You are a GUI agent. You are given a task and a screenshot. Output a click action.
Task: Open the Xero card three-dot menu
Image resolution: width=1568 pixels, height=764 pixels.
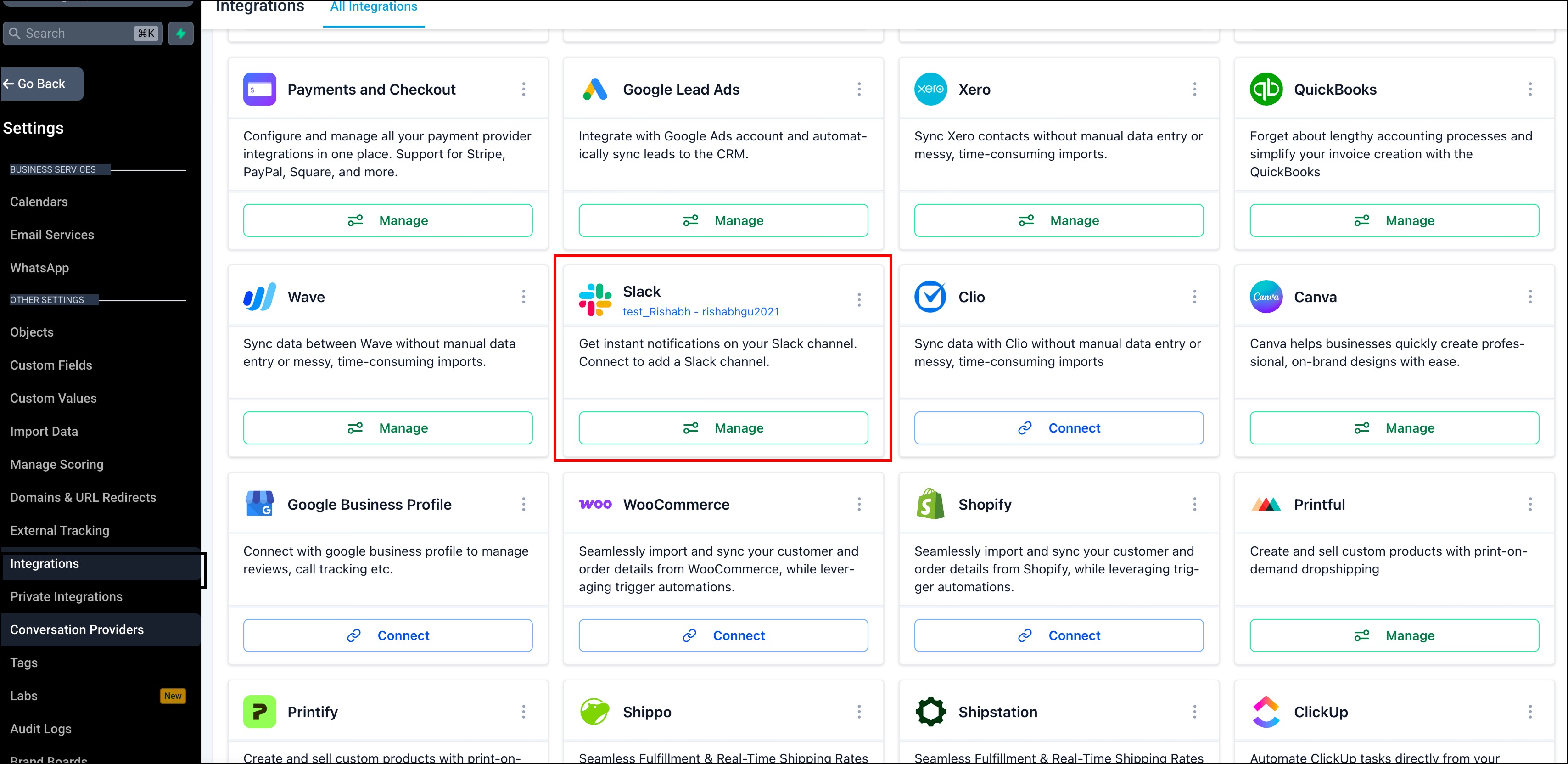click(1195, 90)
